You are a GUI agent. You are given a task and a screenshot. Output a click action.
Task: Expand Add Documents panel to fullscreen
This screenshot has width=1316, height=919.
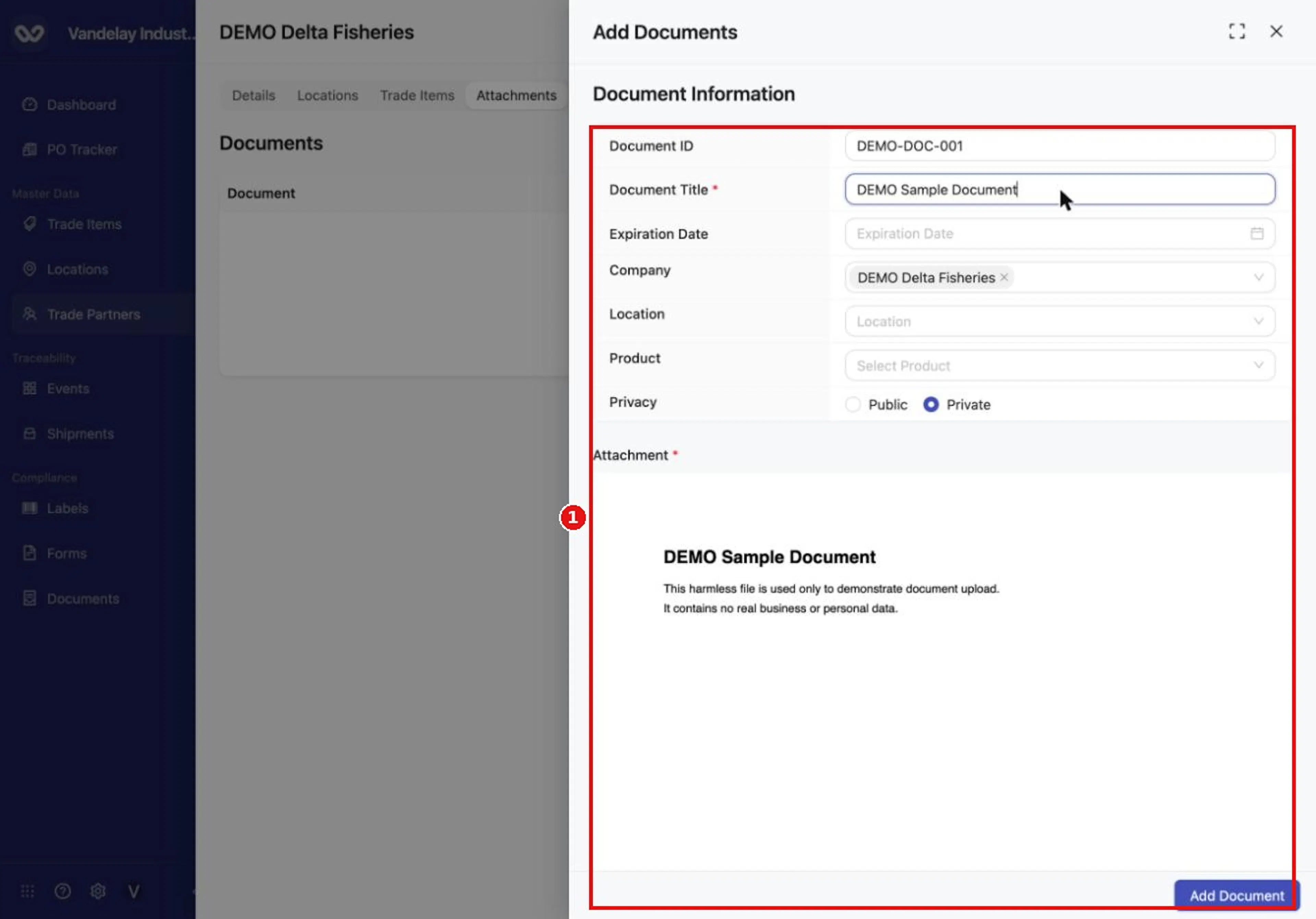pyautogui.click(x=1237, y=32)
